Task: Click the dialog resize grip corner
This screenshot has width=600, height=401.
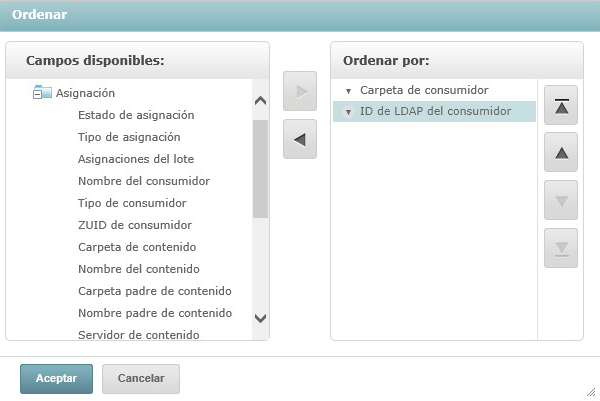Action: tap(591, 392)
